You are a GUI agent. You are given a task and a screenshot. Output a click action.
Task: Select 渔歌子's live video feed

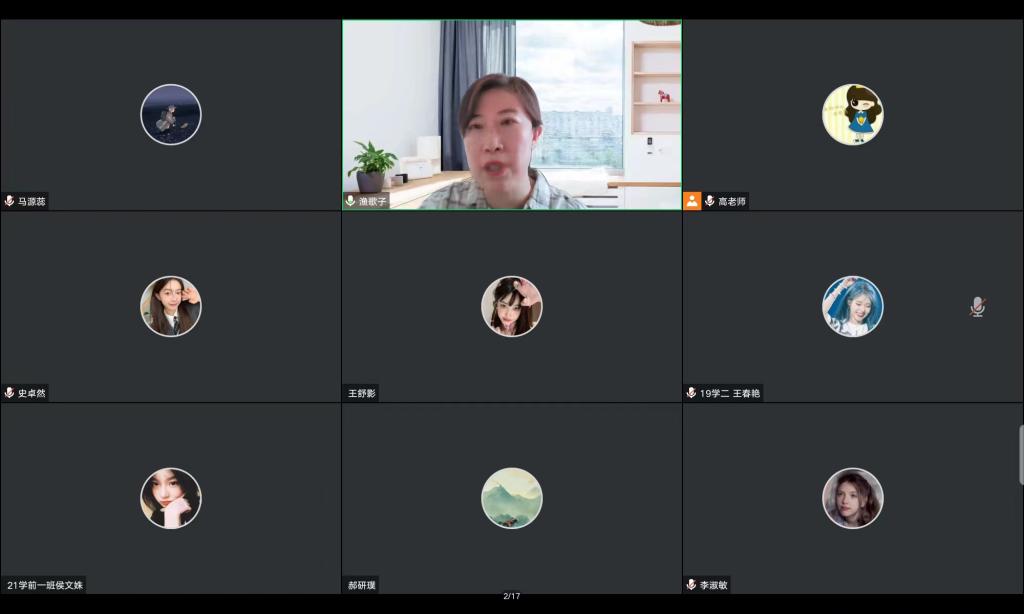[x=511, y=115]
